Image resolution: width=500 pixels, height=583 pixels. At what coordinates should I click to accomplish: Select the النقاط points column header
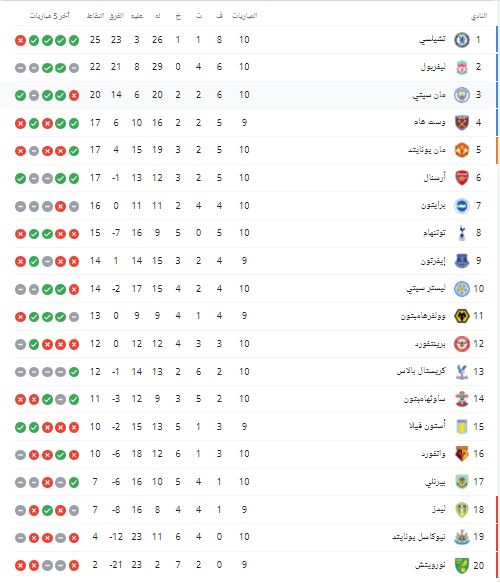[95, 16]
